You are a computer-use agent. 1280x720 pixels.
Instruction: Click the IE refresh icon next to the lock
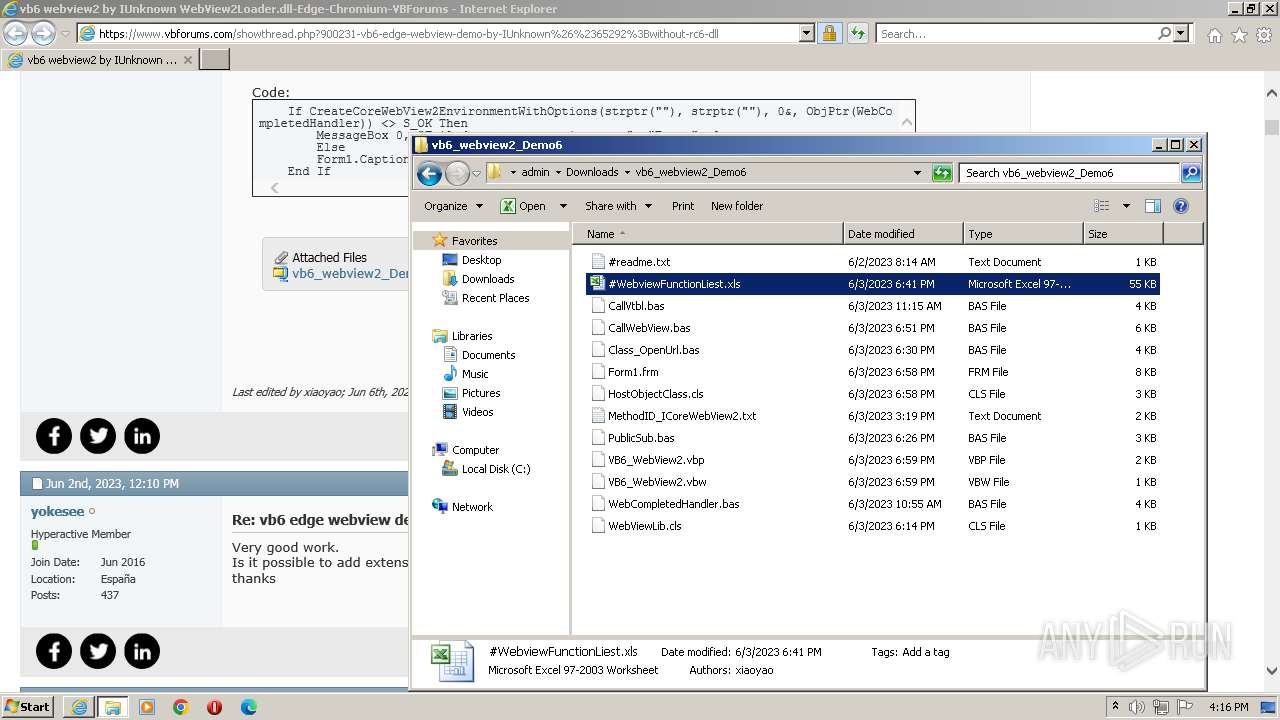pos(857,33)
